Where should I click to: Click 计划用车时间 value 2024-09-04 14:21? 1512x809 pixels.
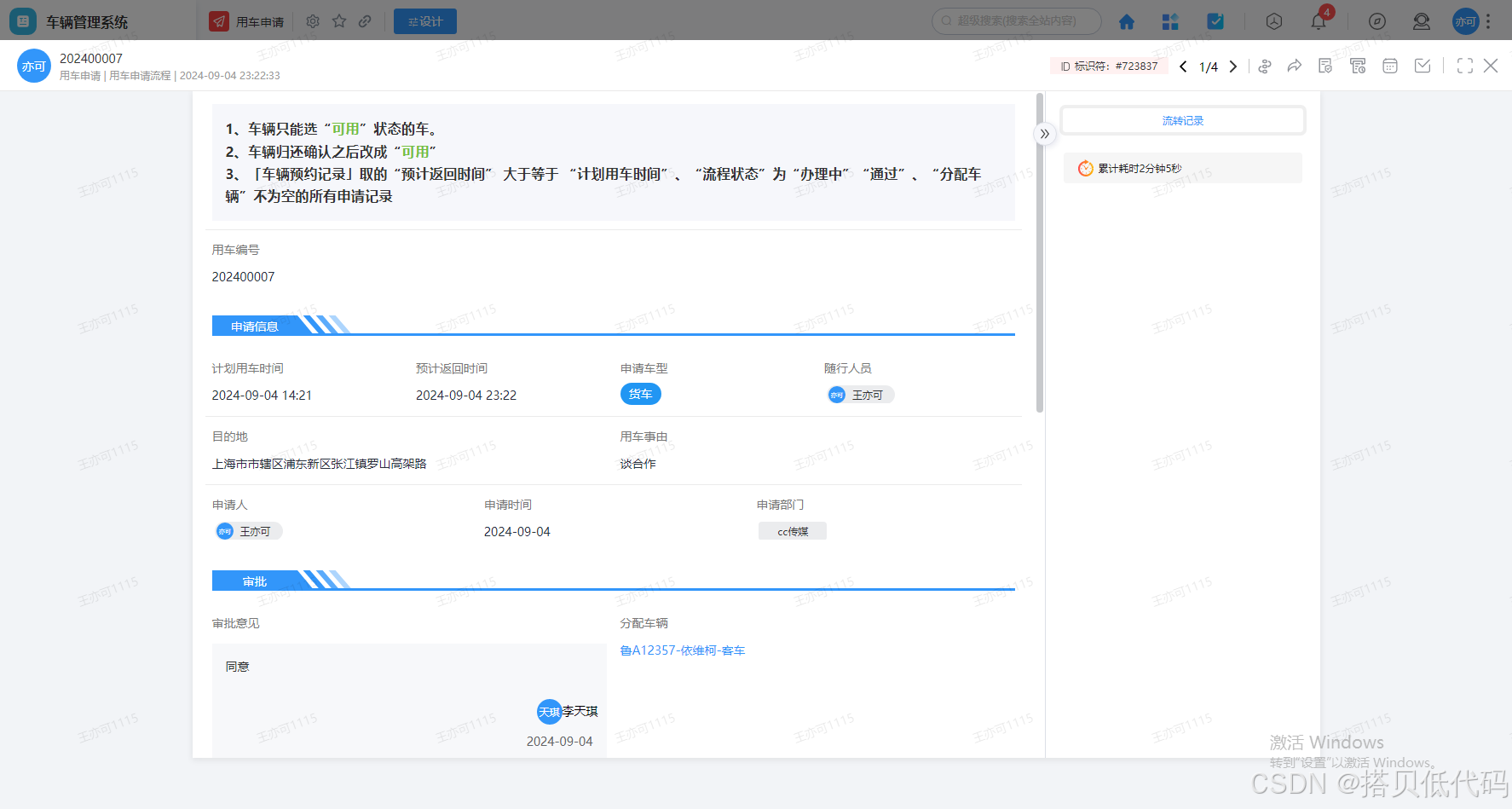click(x=262, y=396)
